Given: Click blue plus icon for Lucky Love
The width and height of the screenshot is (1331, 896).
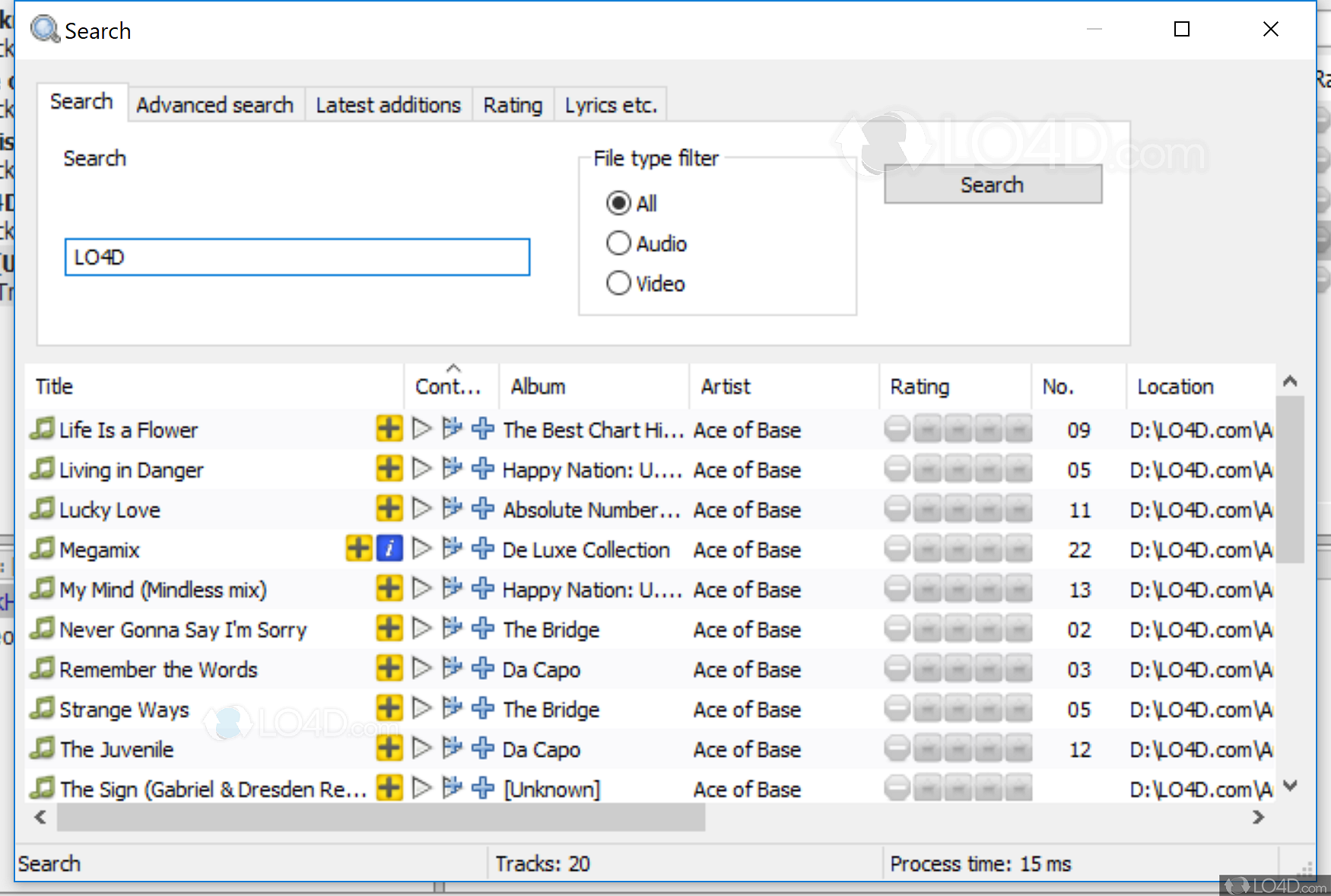Looking at the screenshot, I should [x=482, y=509].
